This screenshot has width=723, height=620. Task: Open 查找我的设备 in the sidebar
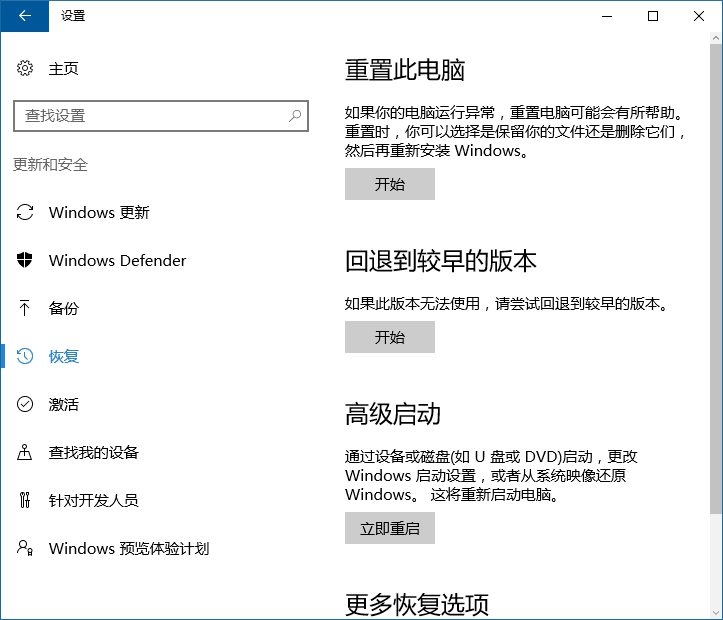(93, 453)
